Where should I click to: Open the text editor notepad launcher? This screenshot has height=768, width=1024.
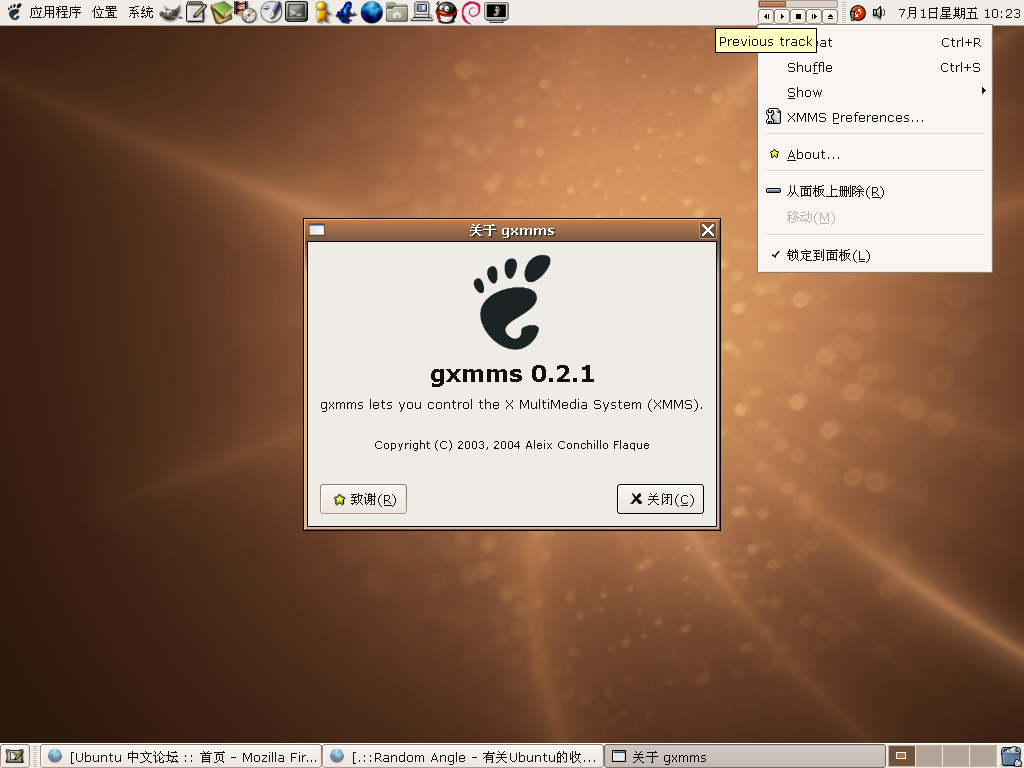196,12
